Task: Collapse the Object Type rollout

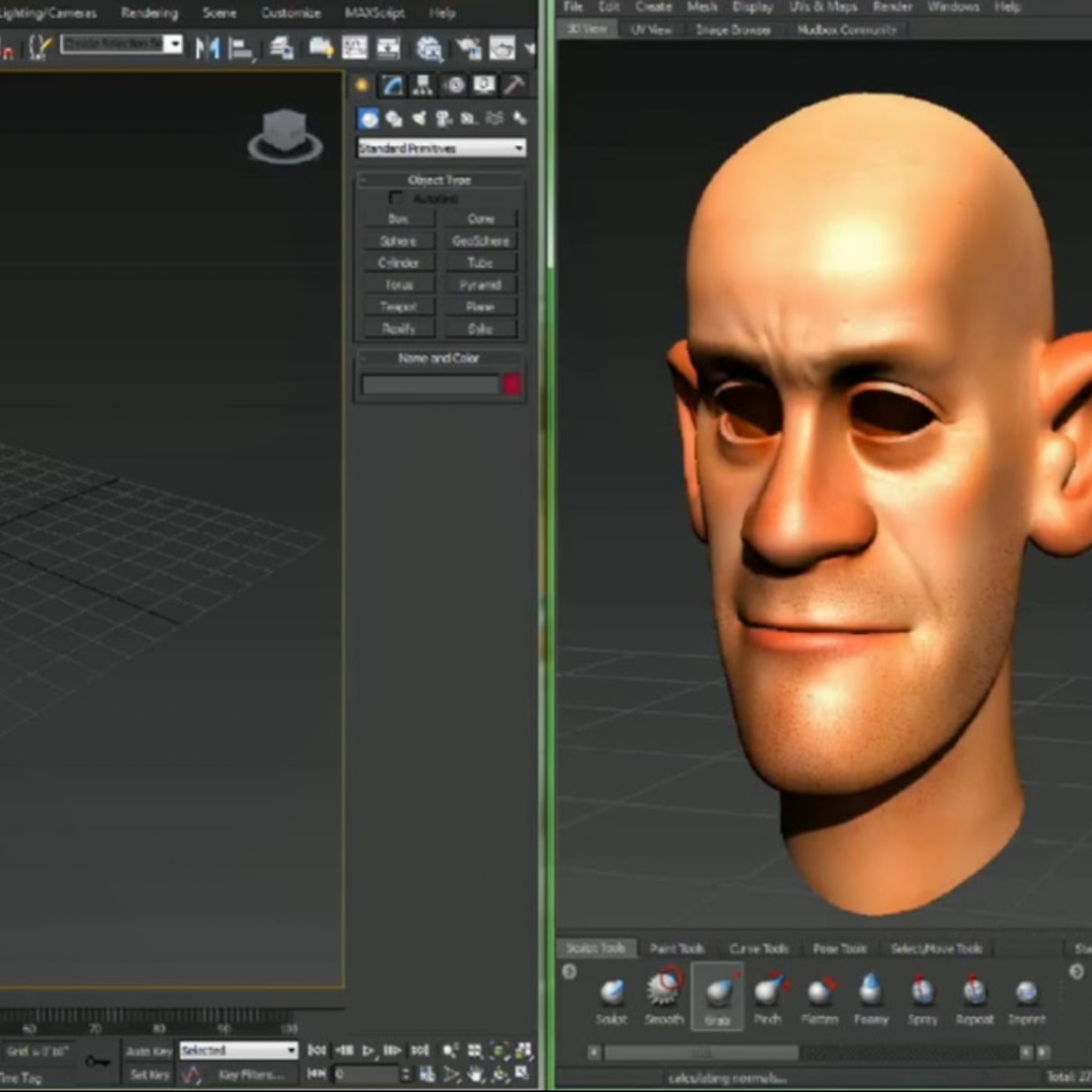Action: click(x=439, y=179)
